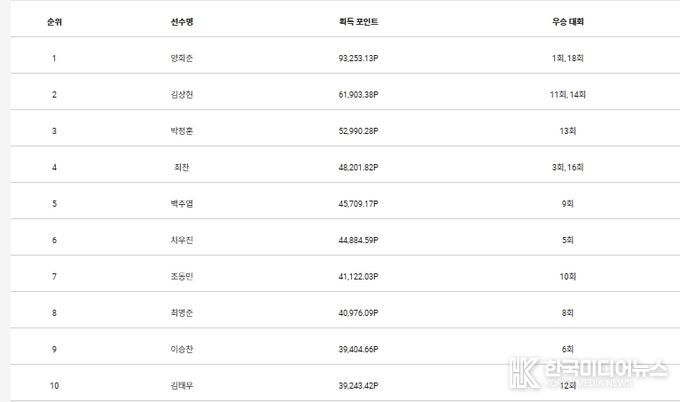
Task: Click the HK logo watermark icon
Action: (x=524, y=373)
